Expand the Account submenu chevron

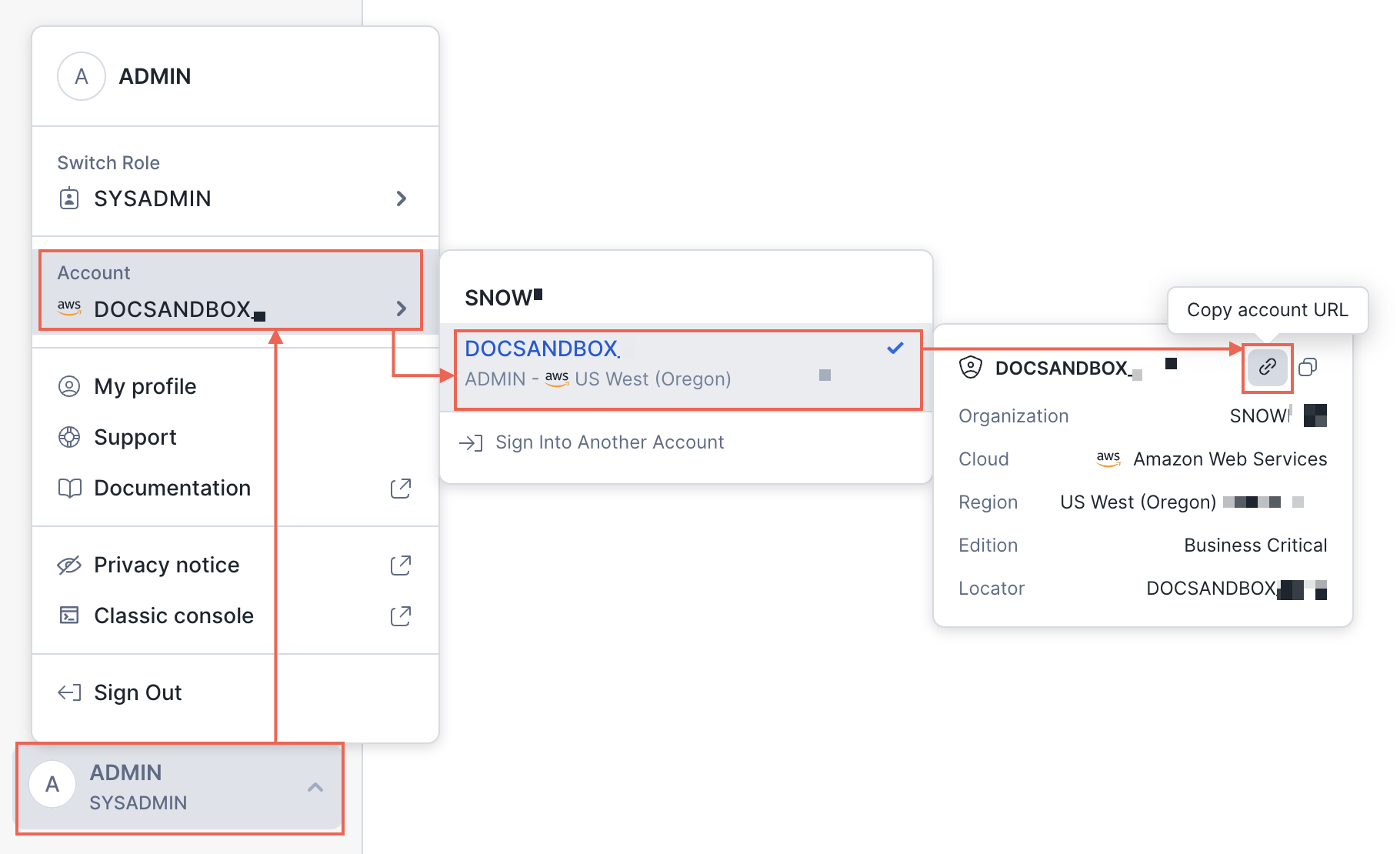[401, 309]
